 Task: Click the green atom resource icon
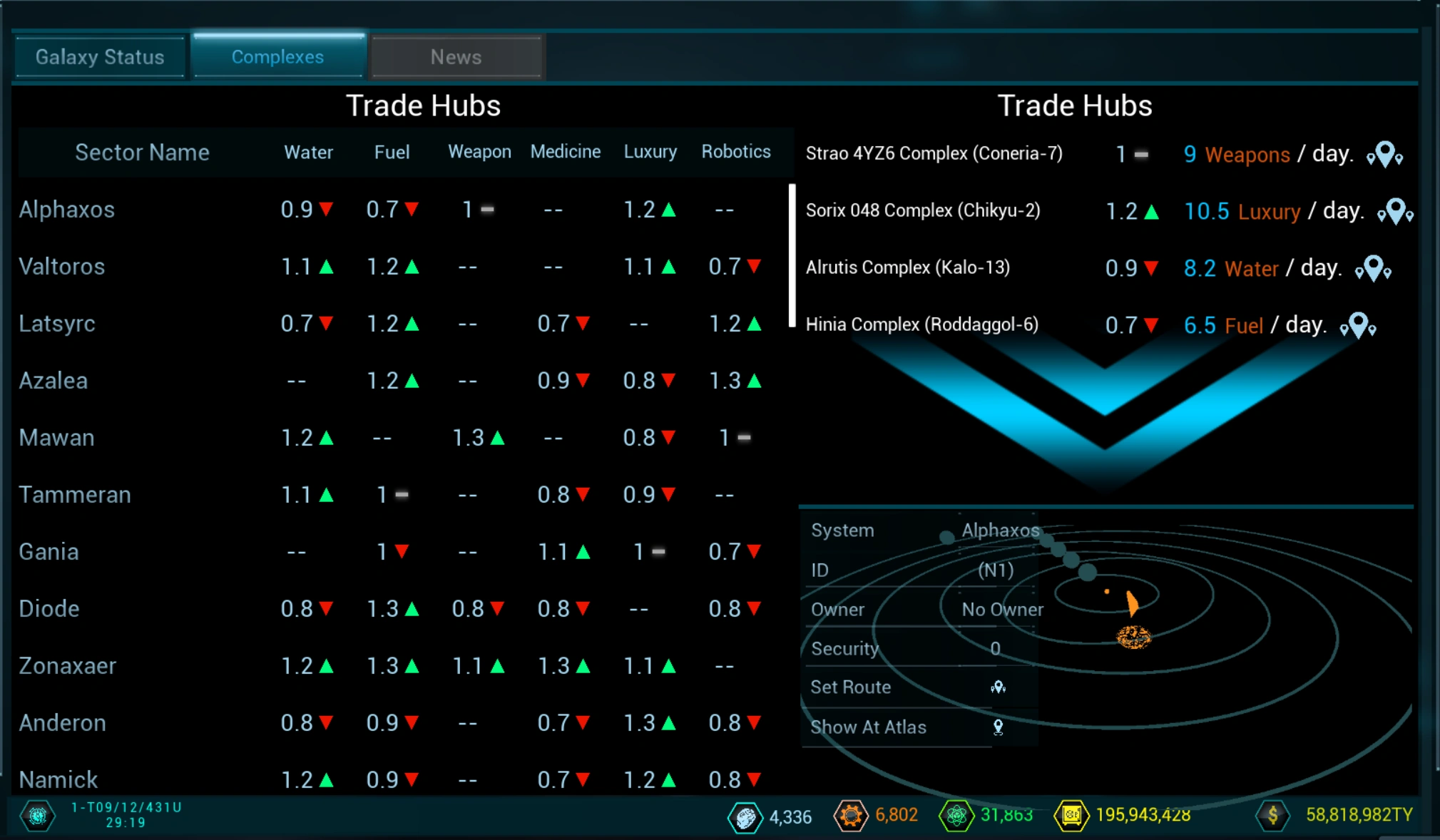coord(956,815)
